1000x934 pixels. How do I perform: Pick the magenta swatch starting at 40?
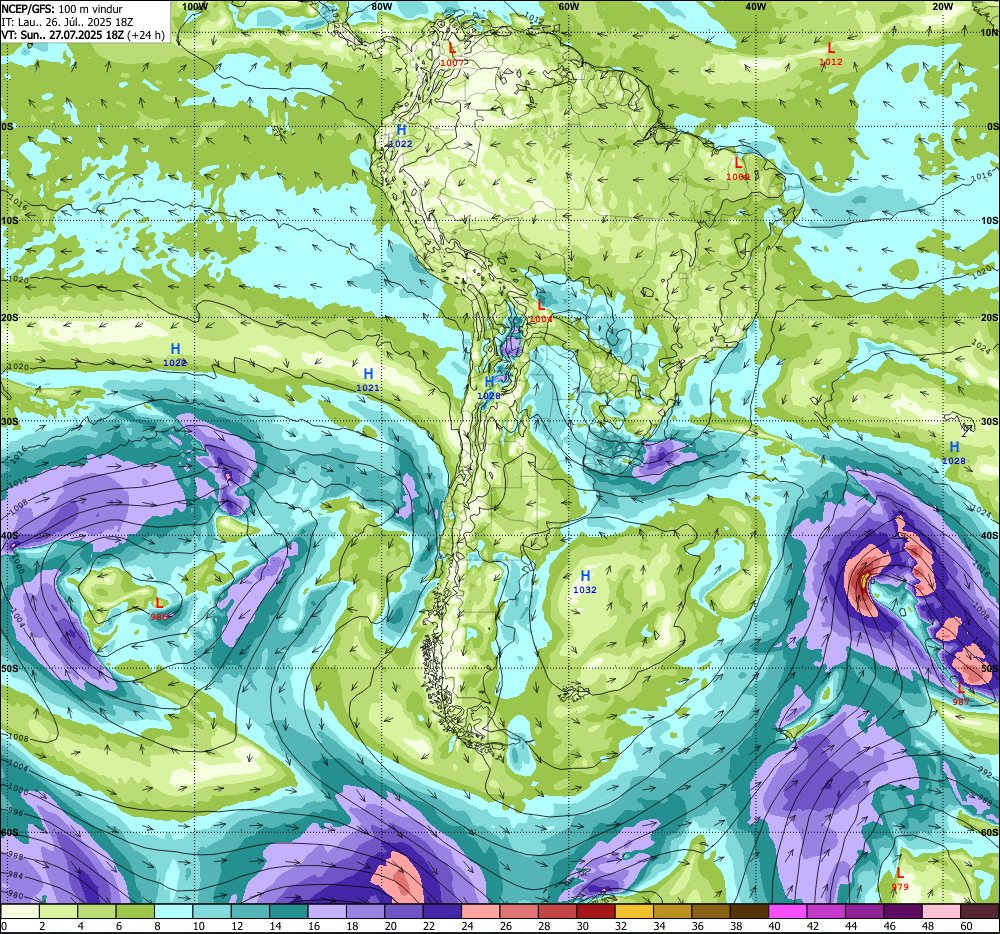click(x=788, y=912)
